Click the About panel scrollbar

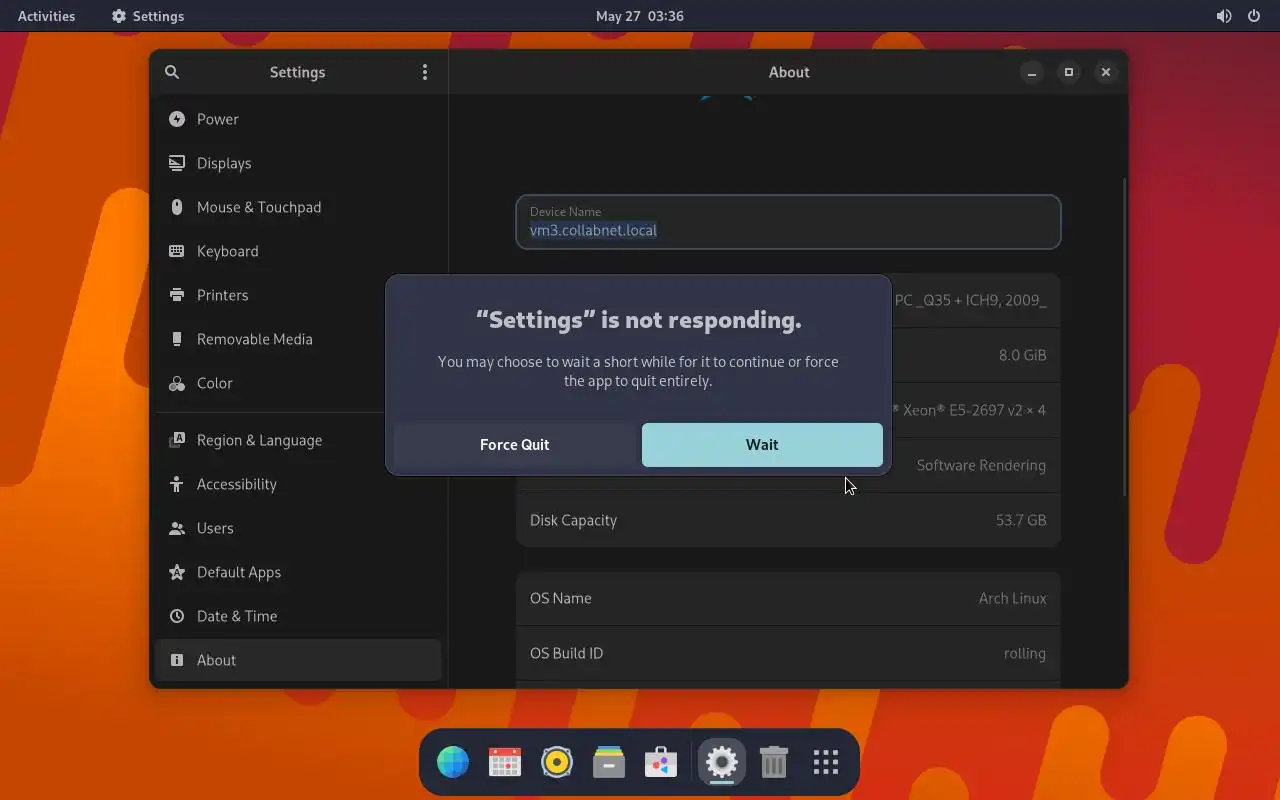pyautogui.click(x=1124, y=337)
